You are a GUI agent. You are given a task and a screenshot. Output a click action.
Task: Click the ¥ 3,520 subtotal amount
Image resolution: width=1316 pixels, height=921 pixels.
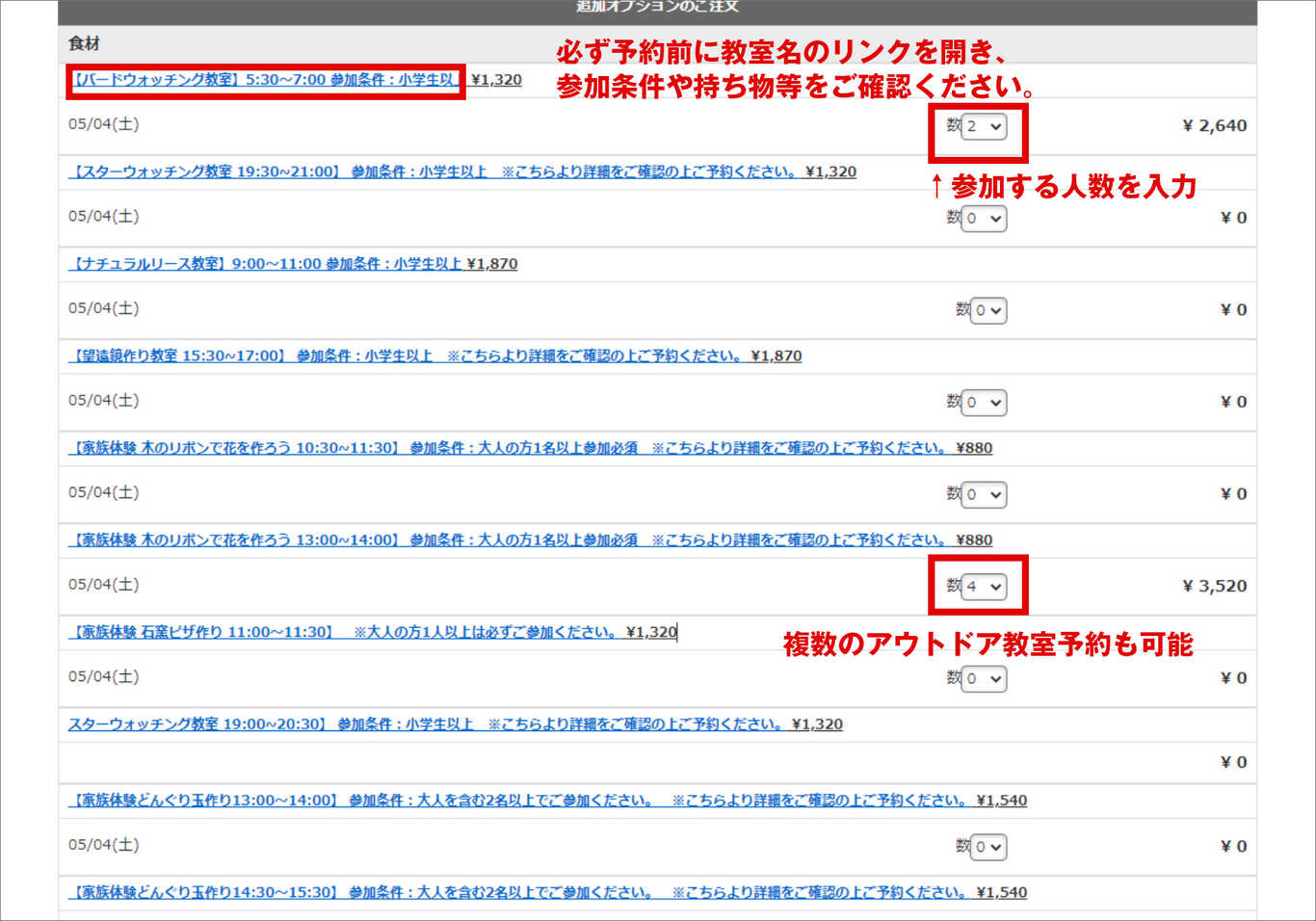1214,587
